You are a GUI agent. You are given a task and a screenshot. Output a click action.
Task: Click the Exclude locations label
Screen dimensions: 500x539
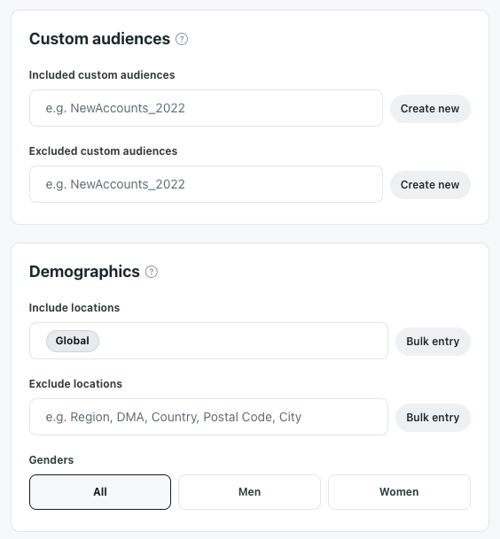76,384
